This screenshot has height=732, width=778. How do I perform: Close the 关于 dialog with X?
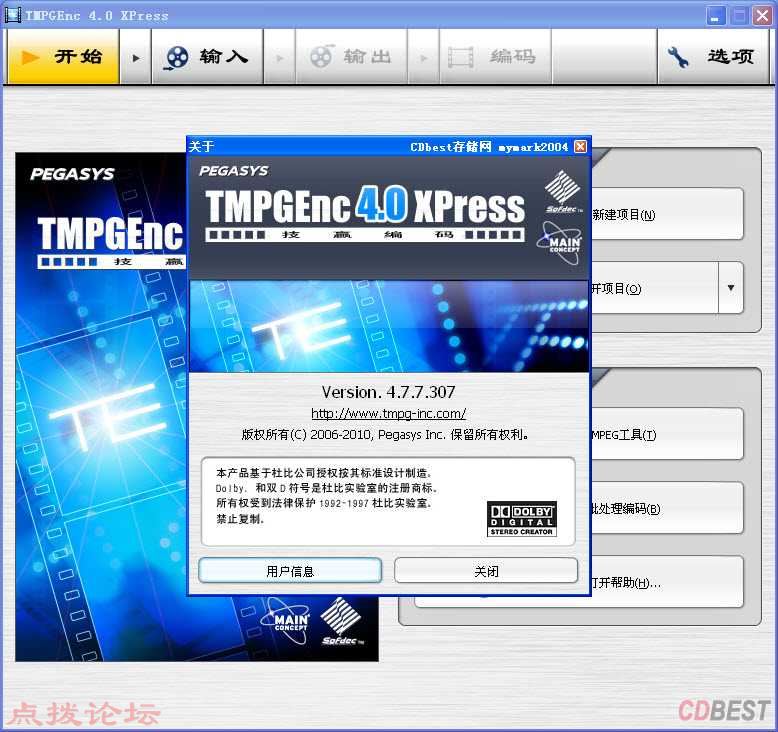[580, 146]
